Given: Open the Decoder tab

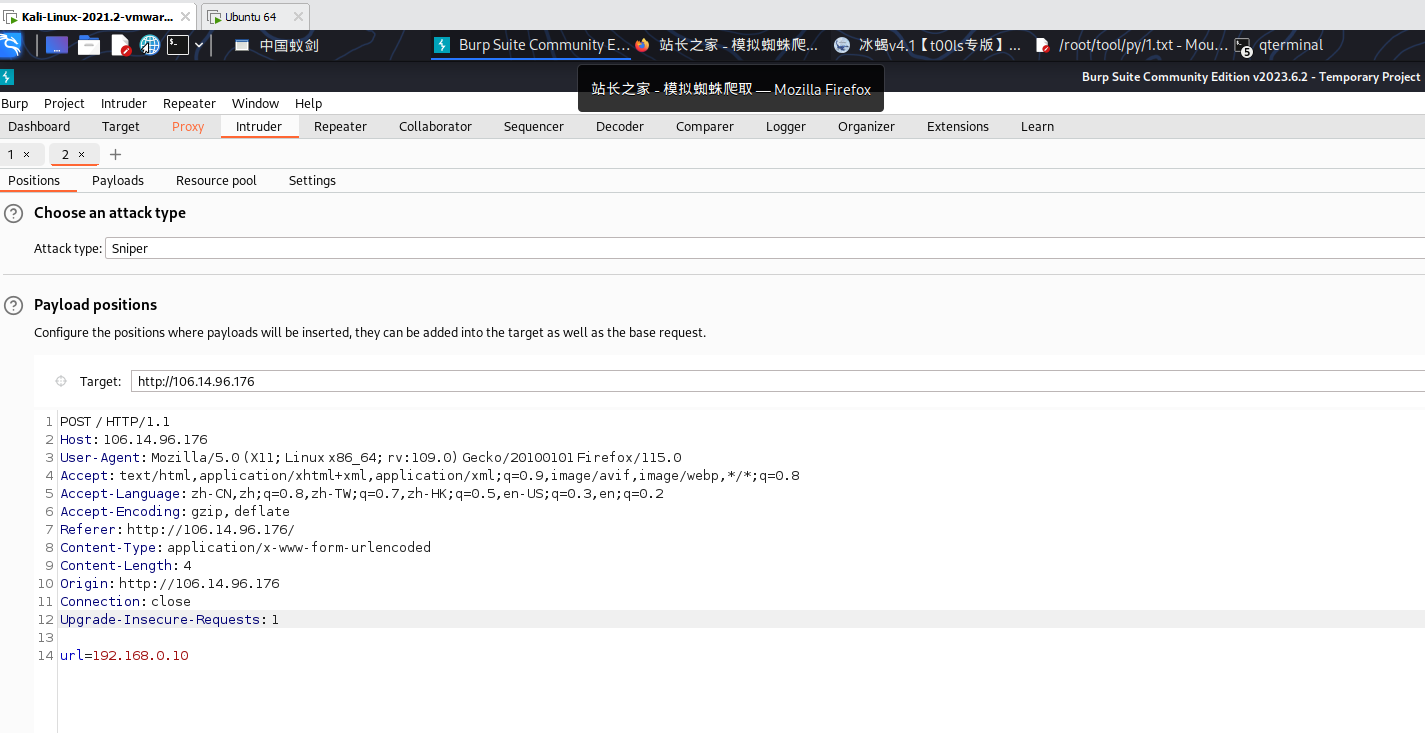Looking at the screenshot, I should click(x=620, y=126).
